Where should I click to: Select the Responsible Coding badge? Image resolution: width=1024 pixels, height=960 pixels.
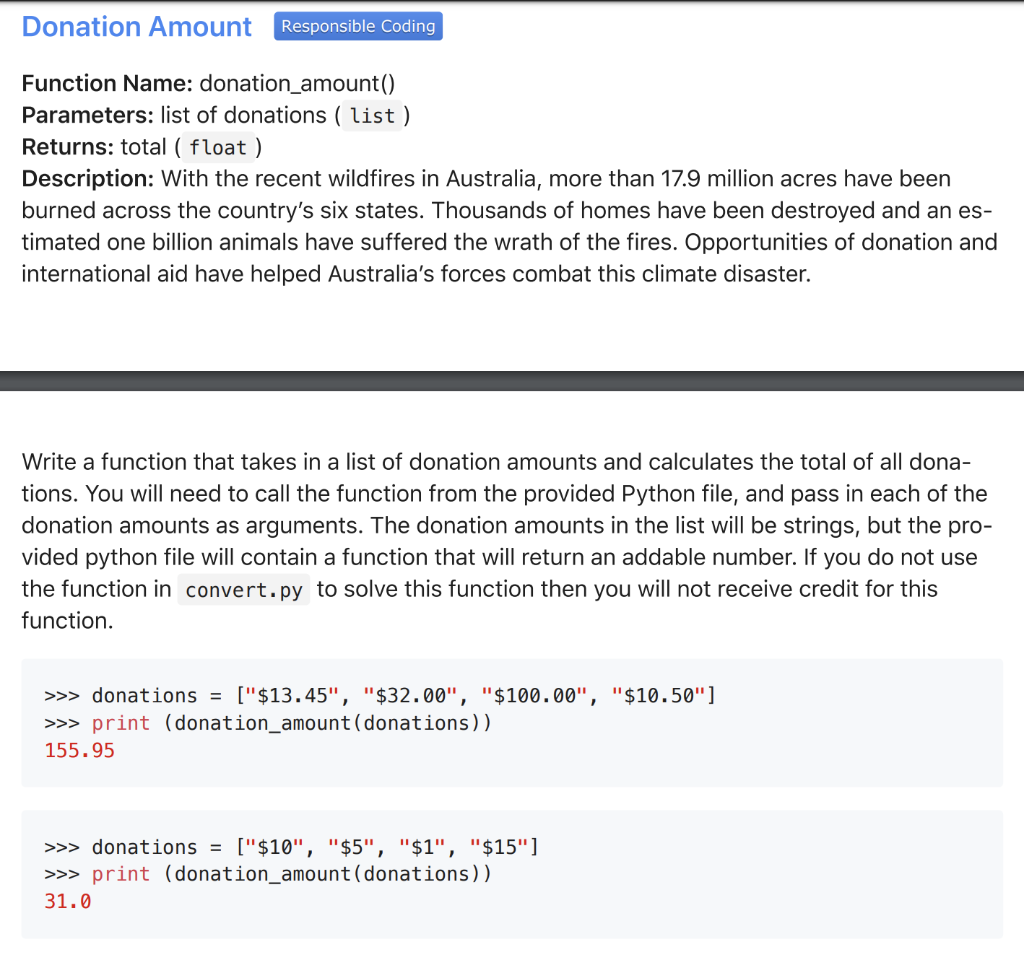(x=358, y=26)
